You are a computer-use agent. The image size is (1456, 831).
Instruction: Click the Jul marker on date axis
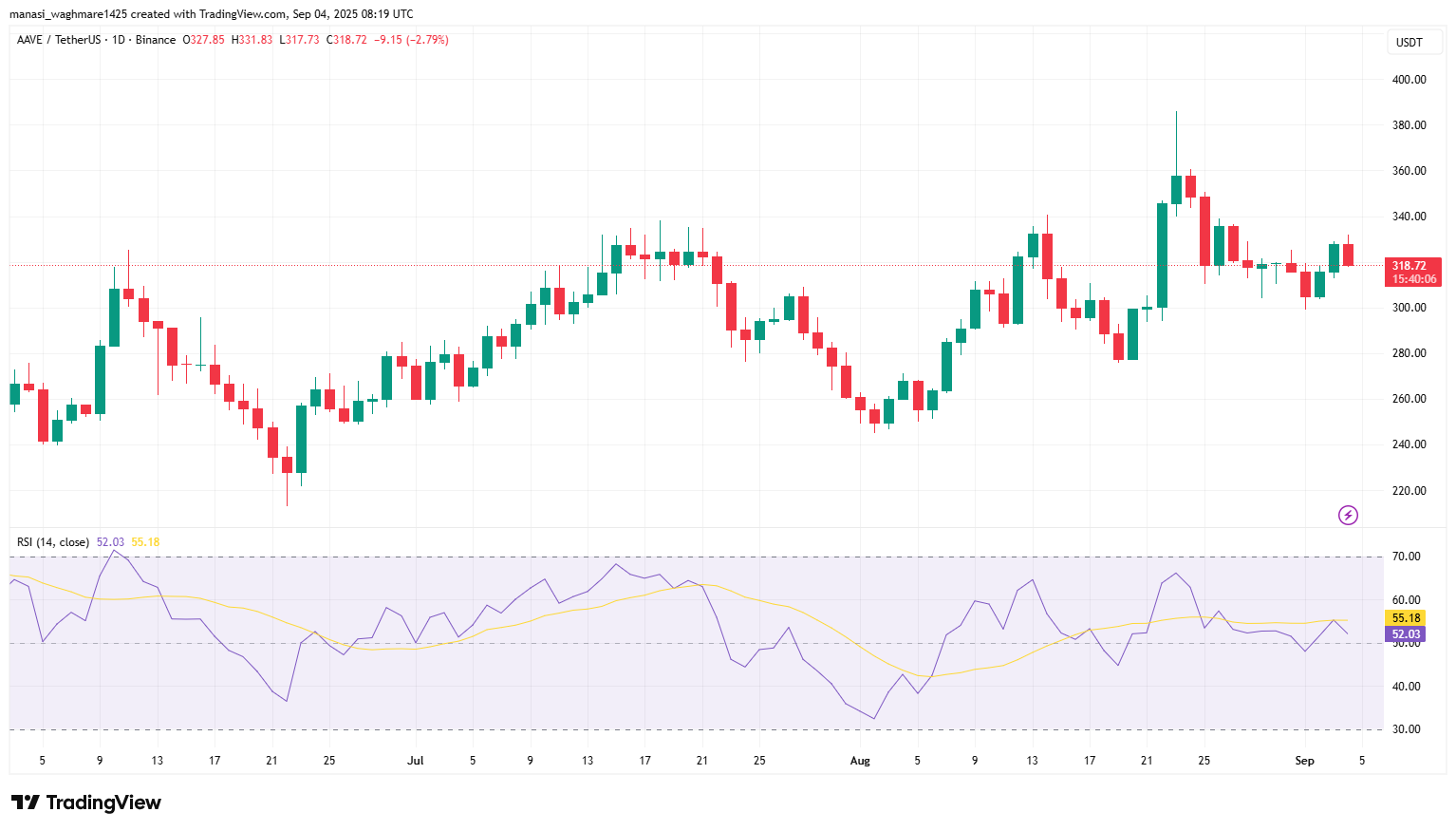point(415,761)
